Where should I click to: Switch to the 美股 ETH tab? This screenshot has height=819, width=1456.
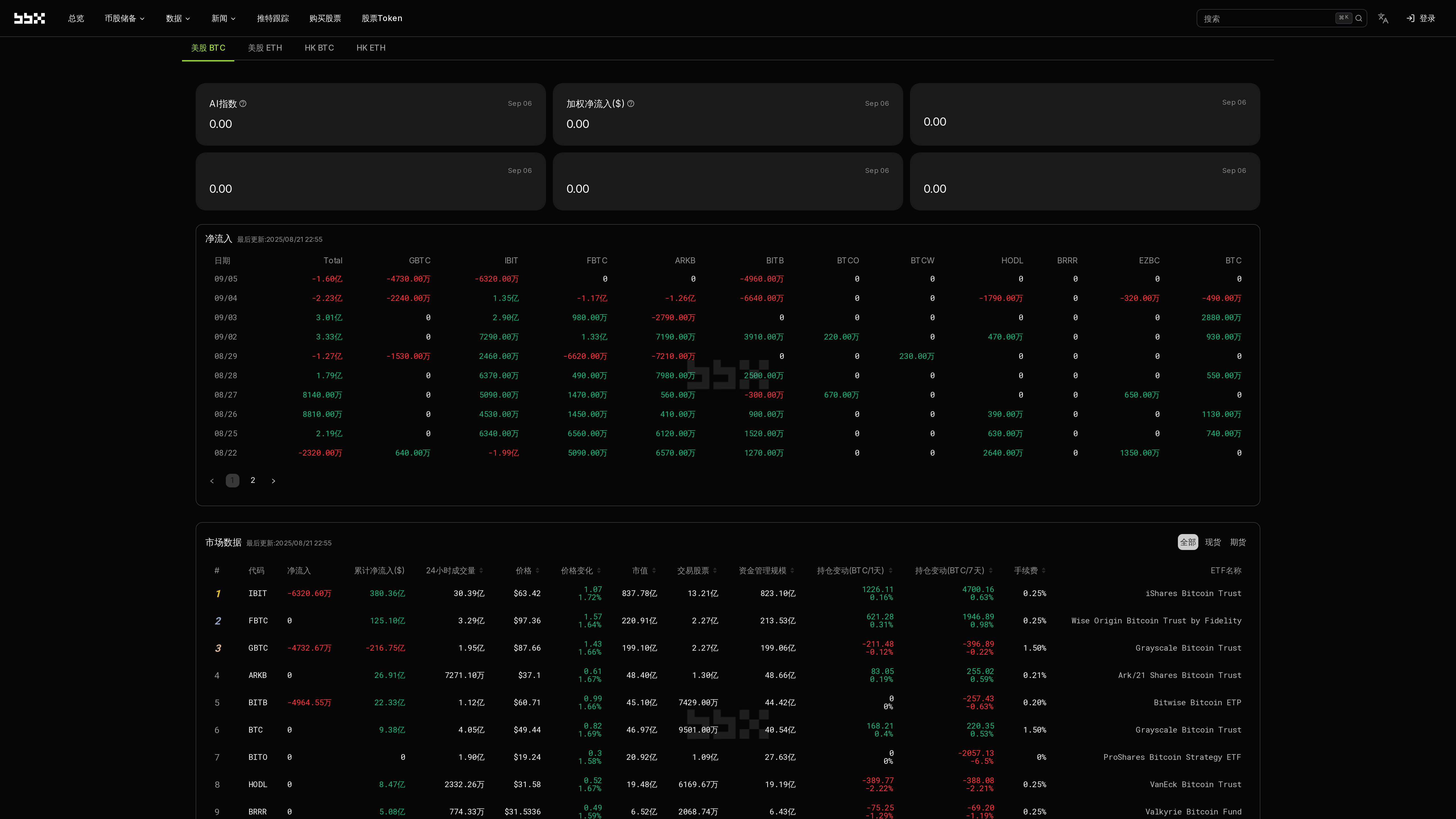tap(264, 47)
